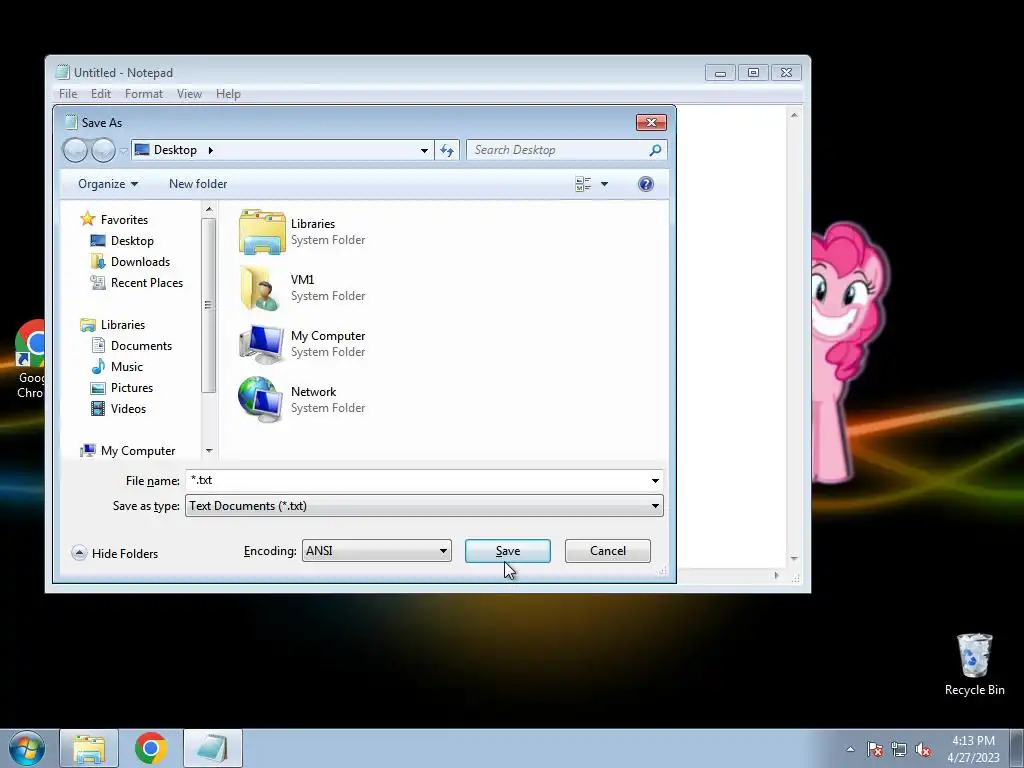
Task: Expand the address bar history dropdown
Action: point(424,150)
